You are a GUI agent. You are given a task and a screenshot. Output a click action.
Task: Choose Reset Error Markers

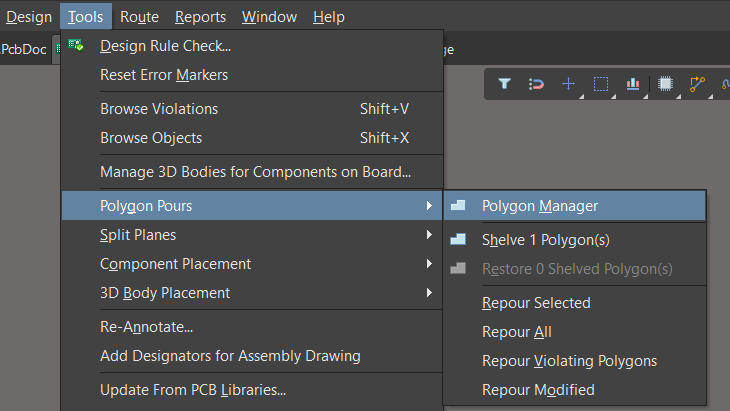tap(252, 75)
